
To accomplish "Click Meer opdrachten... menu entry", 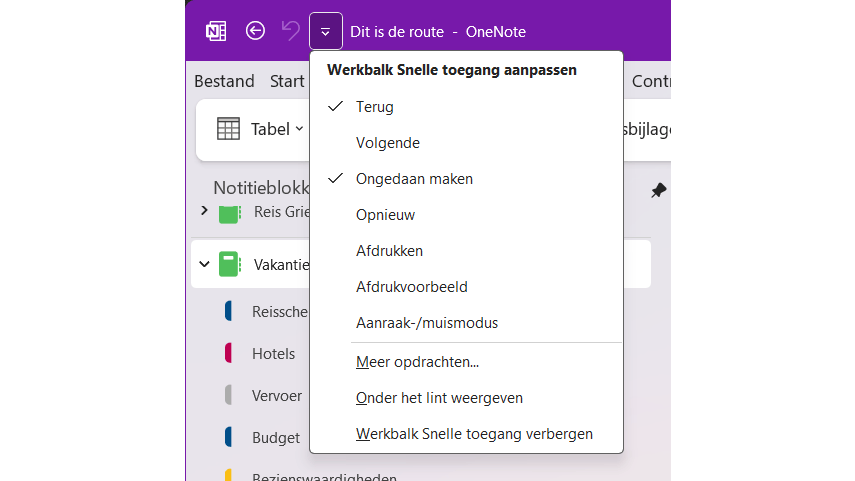I will [417, 362].
